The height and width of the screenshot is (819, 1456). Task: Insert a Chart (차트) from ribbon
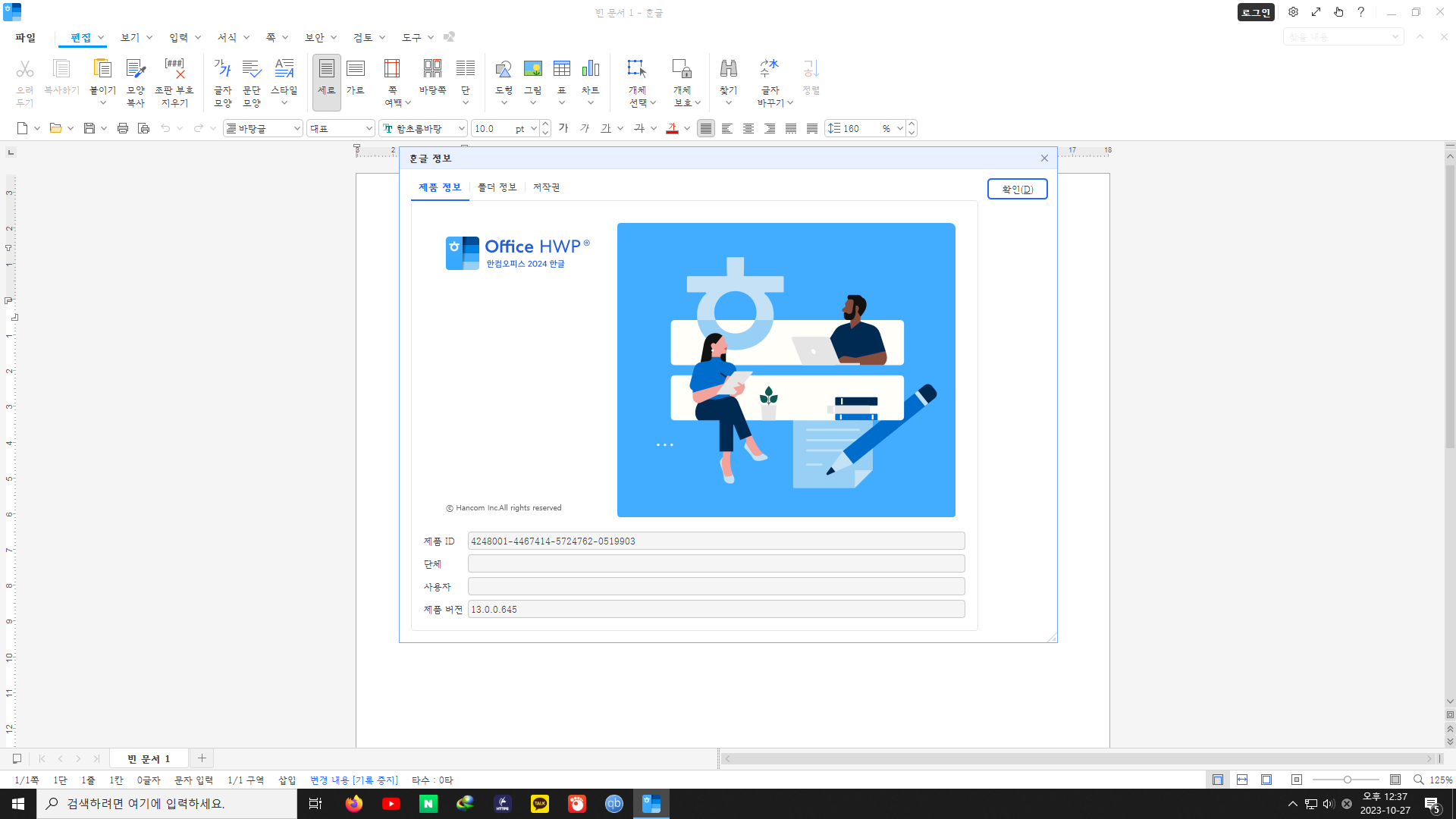pos(591,69)
